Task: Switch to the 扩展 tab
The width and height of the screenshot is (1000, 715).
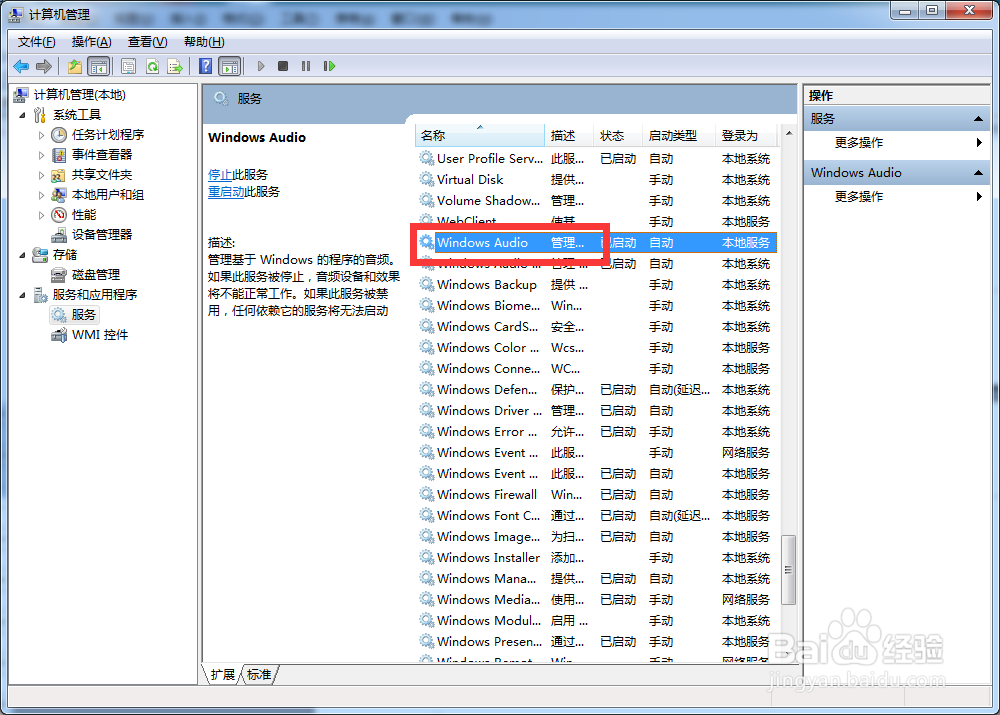Action: pyautogui.click(x=223, y=675)
